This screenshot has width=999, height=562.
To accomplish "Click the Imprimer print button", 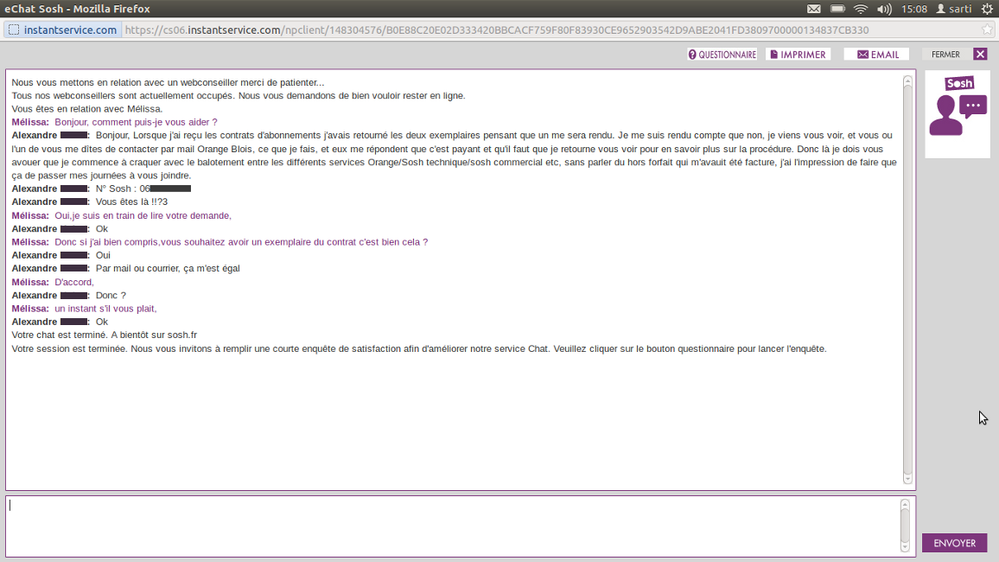I will [798, 55].
